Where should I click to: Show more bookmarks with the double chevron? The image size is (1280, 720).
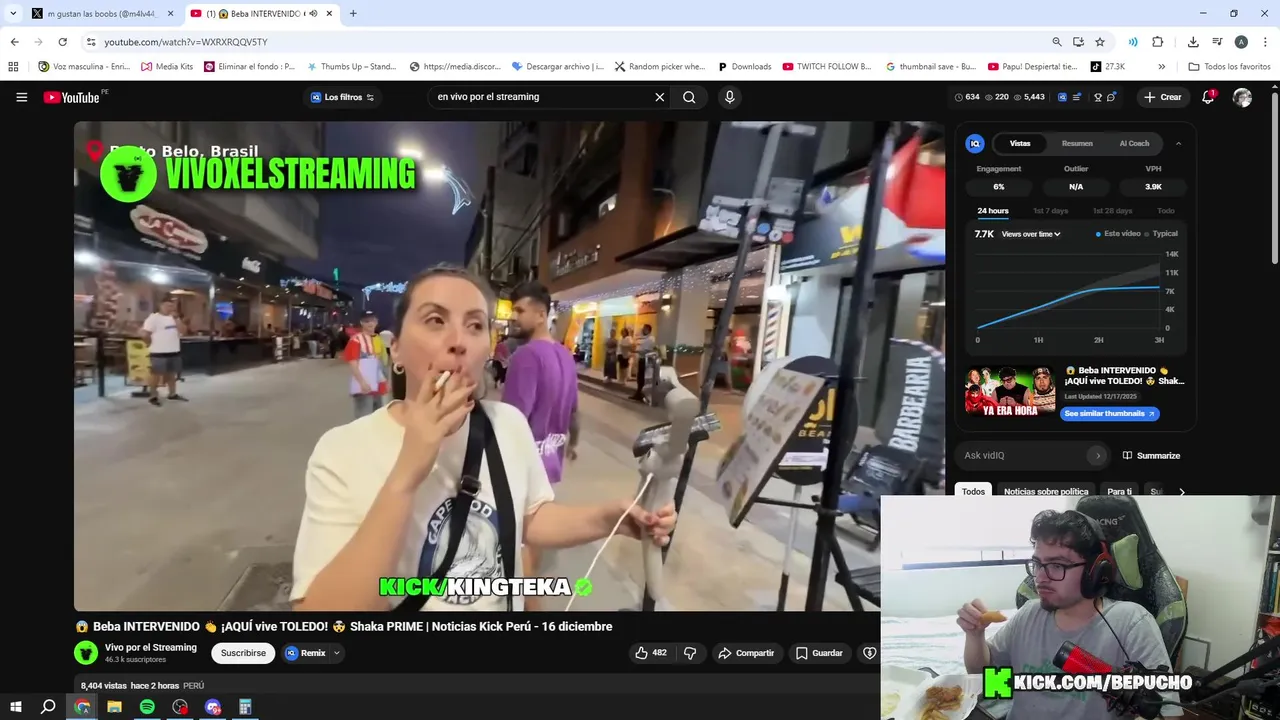pyautogui.click(x=1161, y=66)
